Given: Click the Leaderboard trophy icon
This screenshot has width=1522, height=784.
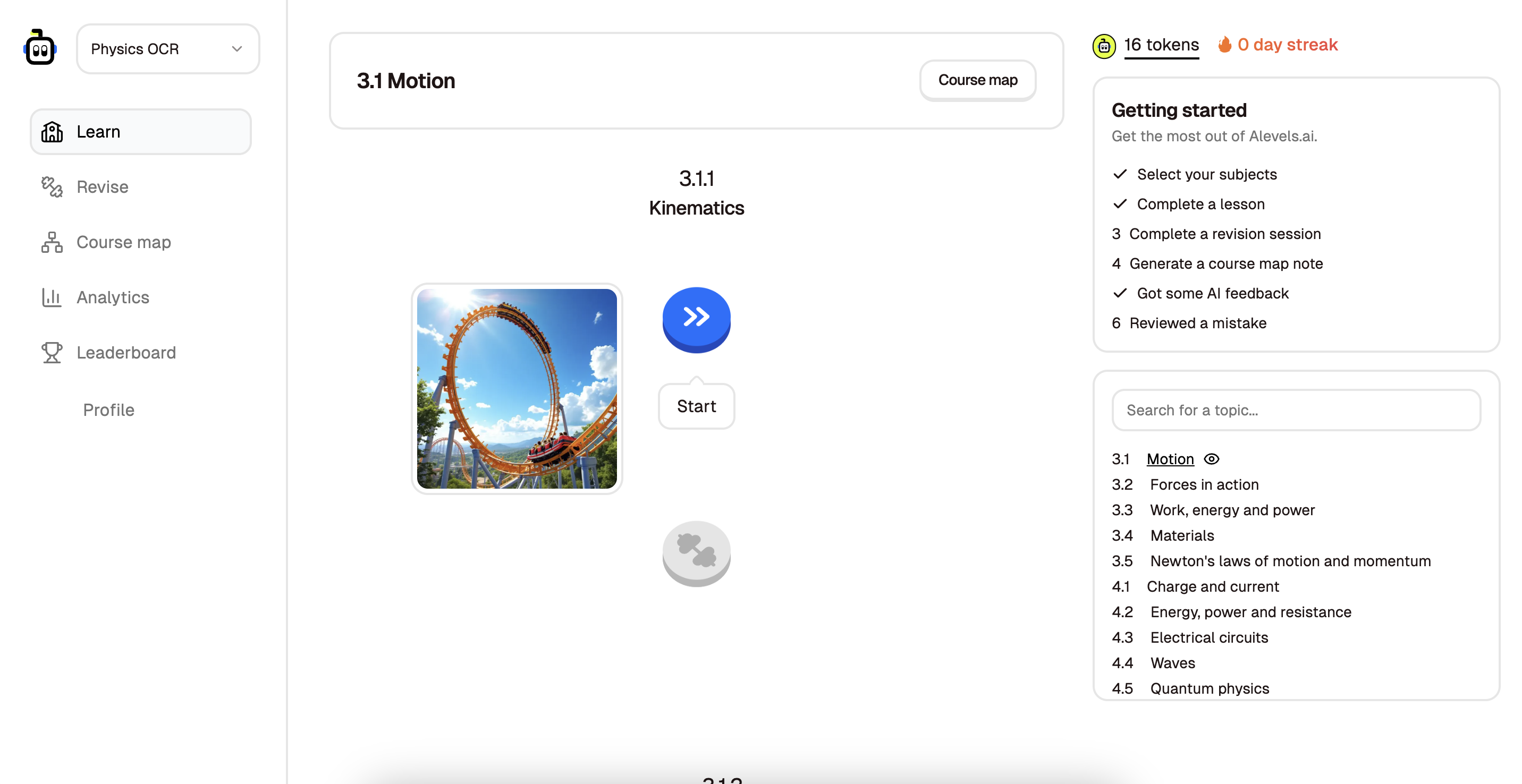Looking at the screenshot, I should click(x=52, y=353).
